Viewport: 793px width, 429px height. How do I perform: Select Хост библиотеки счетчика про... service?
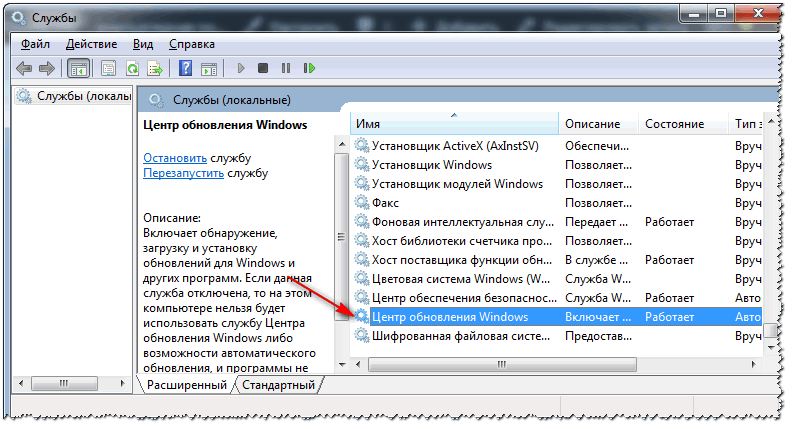(462, 241)
